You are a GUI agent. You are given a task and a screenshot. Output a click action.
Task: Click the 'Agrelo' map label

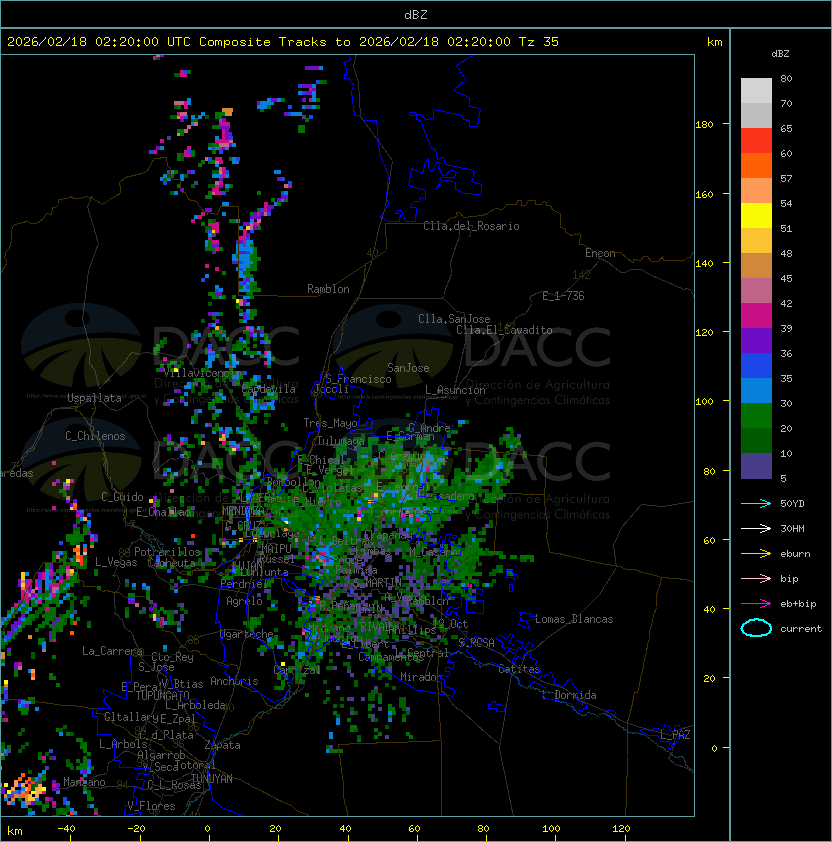click(x=244, y=601)
